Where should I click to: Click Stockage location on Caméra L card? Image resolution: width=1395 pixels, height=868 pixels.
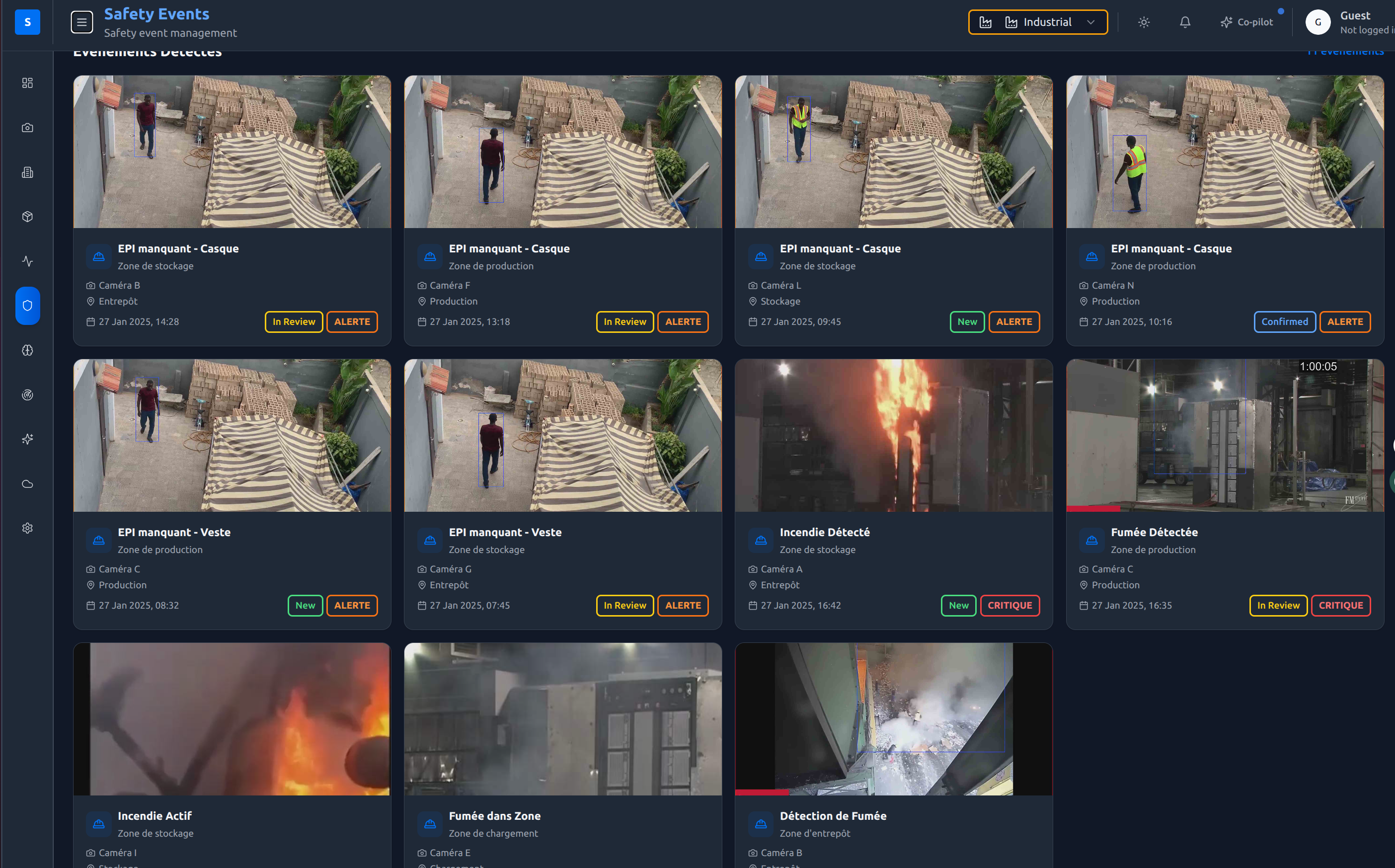(780, 302)
